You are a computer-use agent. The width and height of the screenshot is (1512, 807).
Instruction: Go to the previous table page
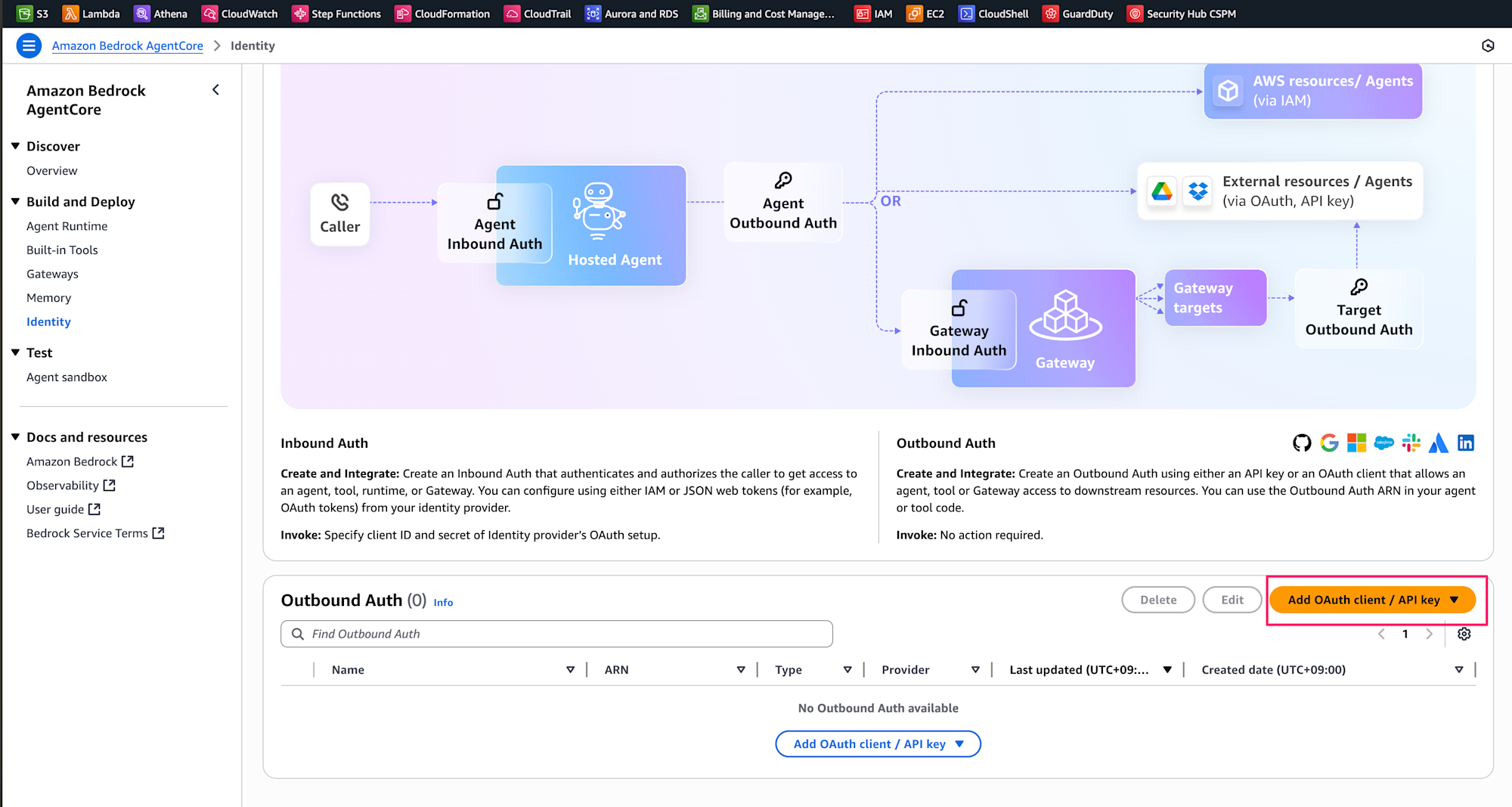pos(1381,634)
